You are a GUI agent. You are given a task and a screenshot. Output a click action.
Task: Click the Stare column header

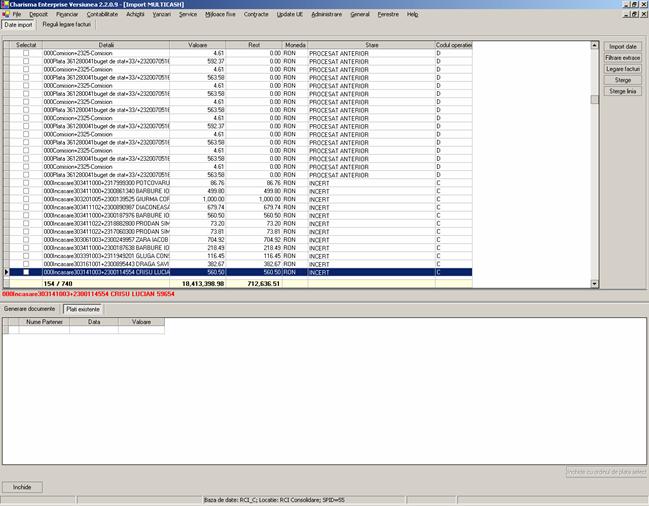pos(371,46)
